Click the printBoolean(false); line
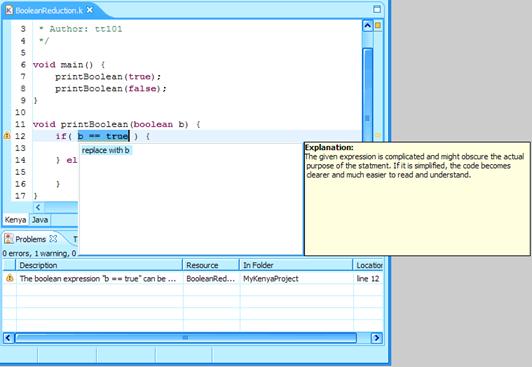532x367 pixels. tap(111, 89)
